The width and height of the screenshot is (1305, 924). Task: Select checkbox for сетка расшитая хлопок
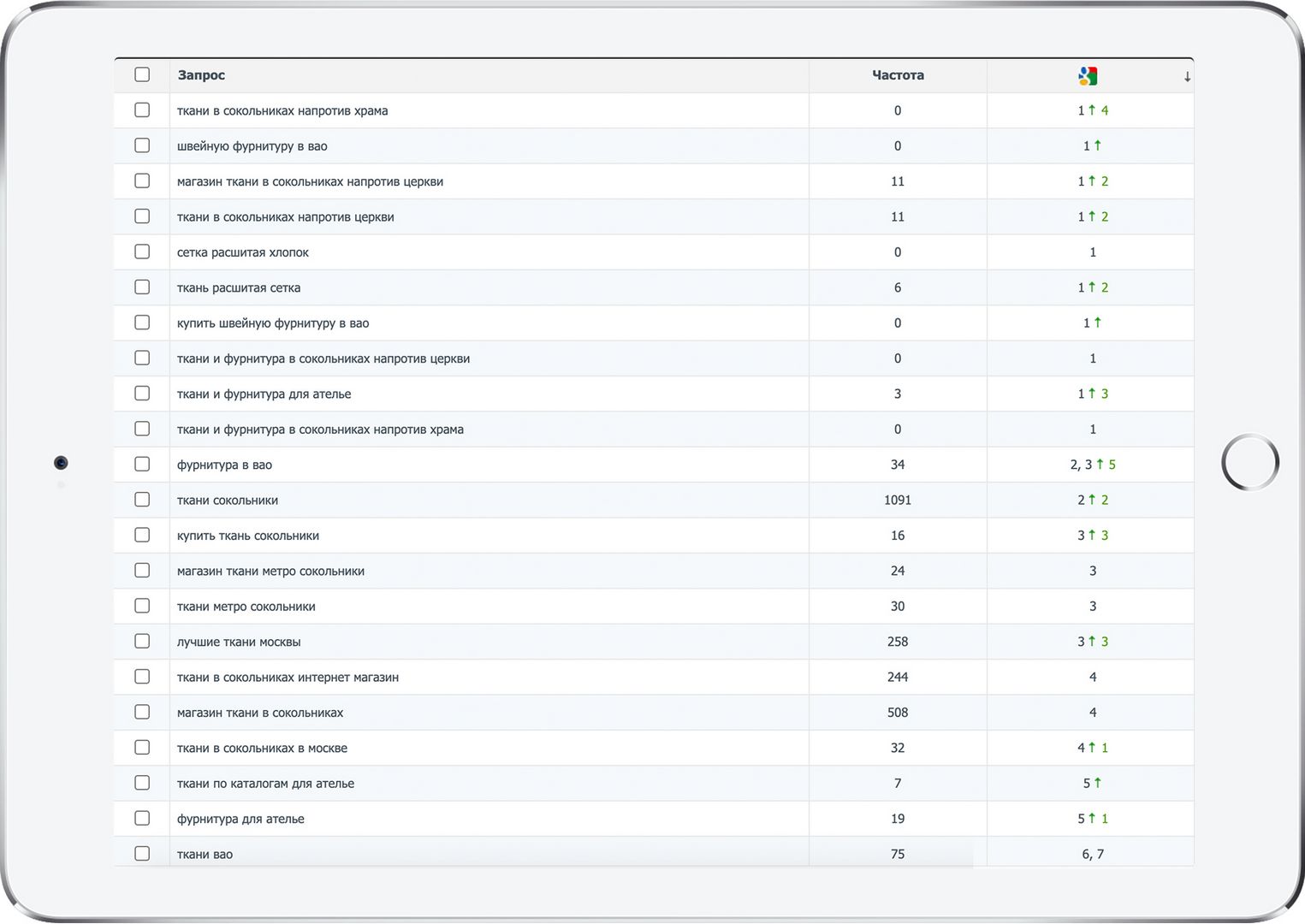(x=142, y=252)
